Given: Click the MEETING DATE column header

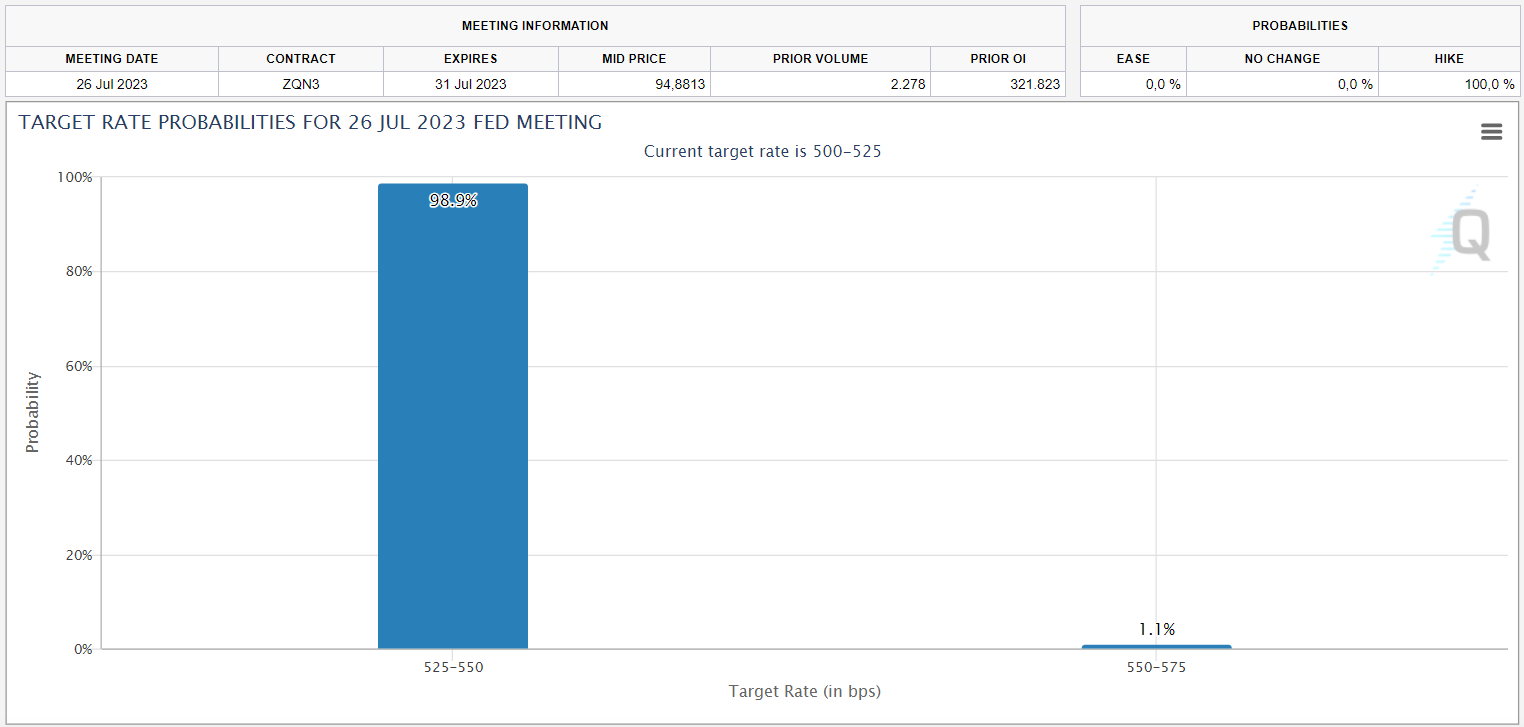Looking at the screenshot, I should pyautogui.click(x=112, y=59).
